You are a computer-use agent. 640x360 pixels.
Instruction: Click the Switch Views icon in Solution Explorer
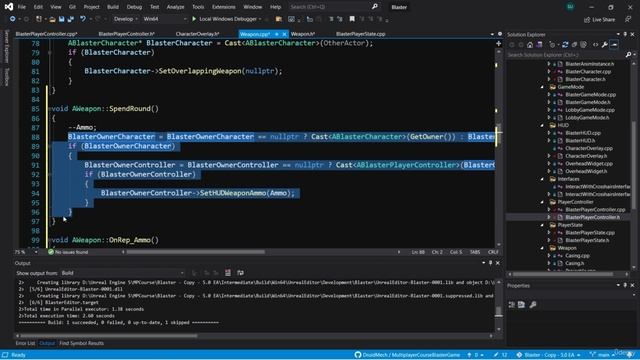(539, 44)
